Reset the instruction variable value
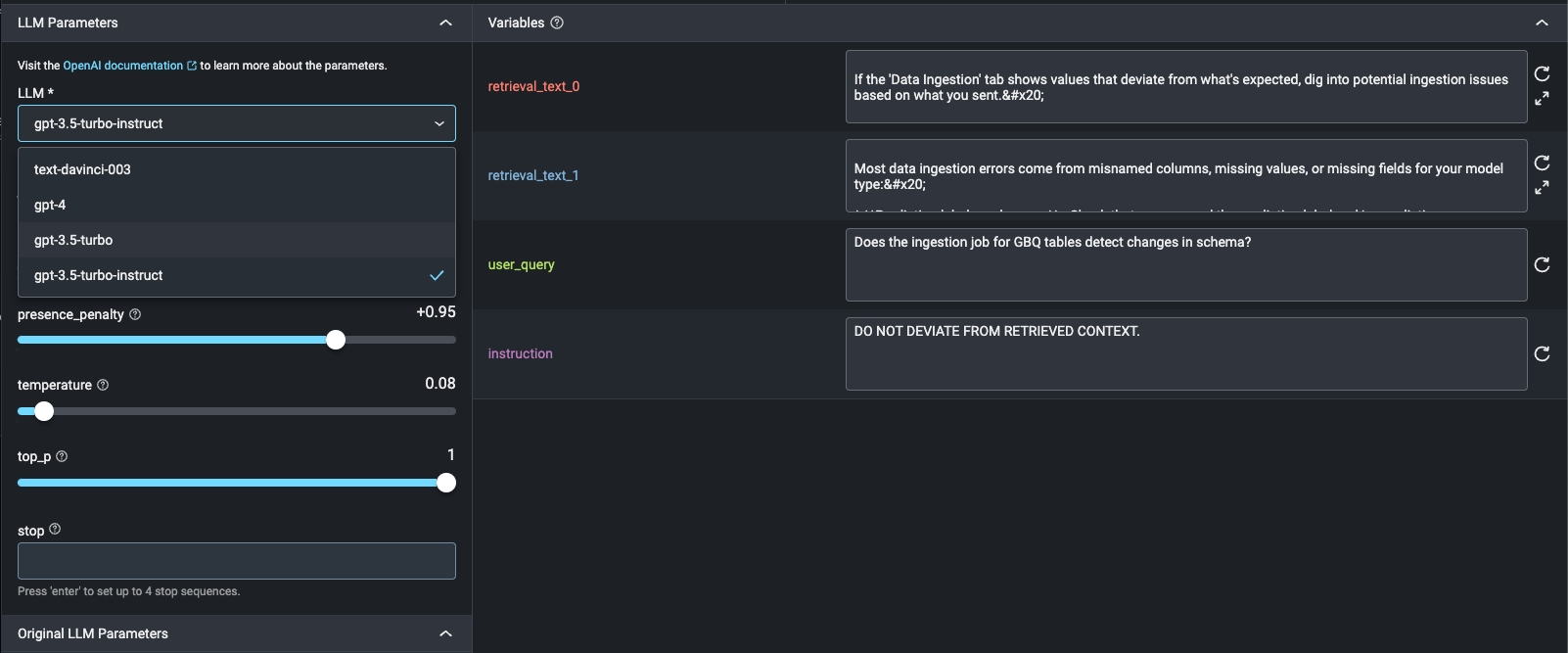Screen dimensions: 1568x653 [1542, 354]
